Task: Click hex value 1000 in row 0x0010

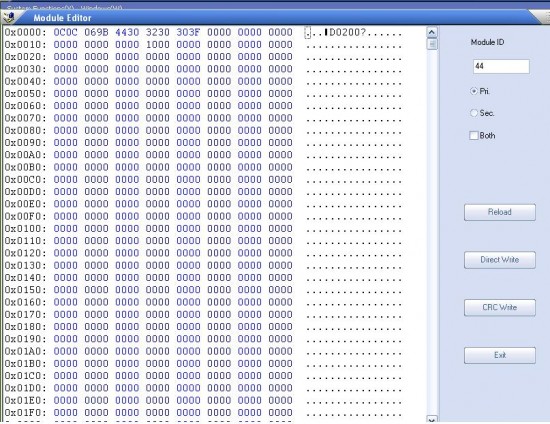Action: click(x=157, y=45)
